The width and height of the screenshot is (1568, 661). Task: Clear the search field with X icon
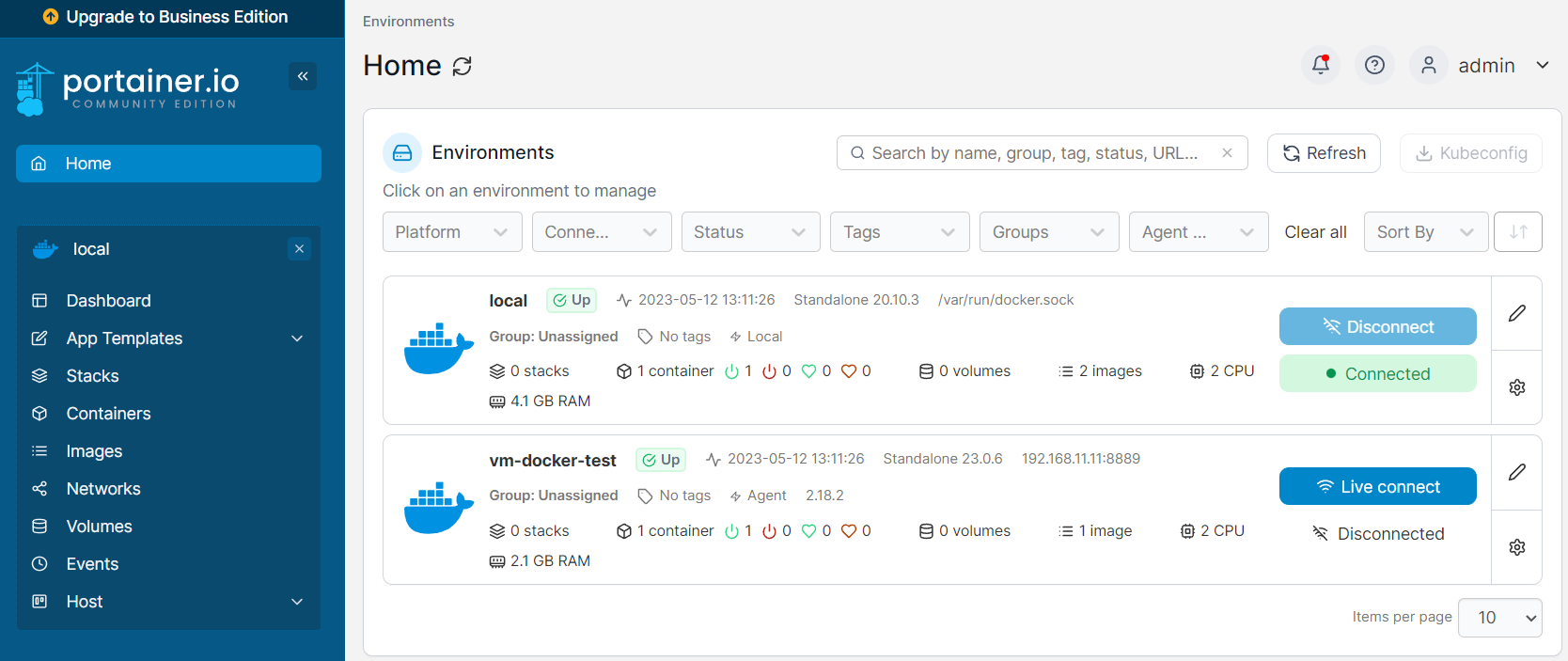[x=1227, y=152]
